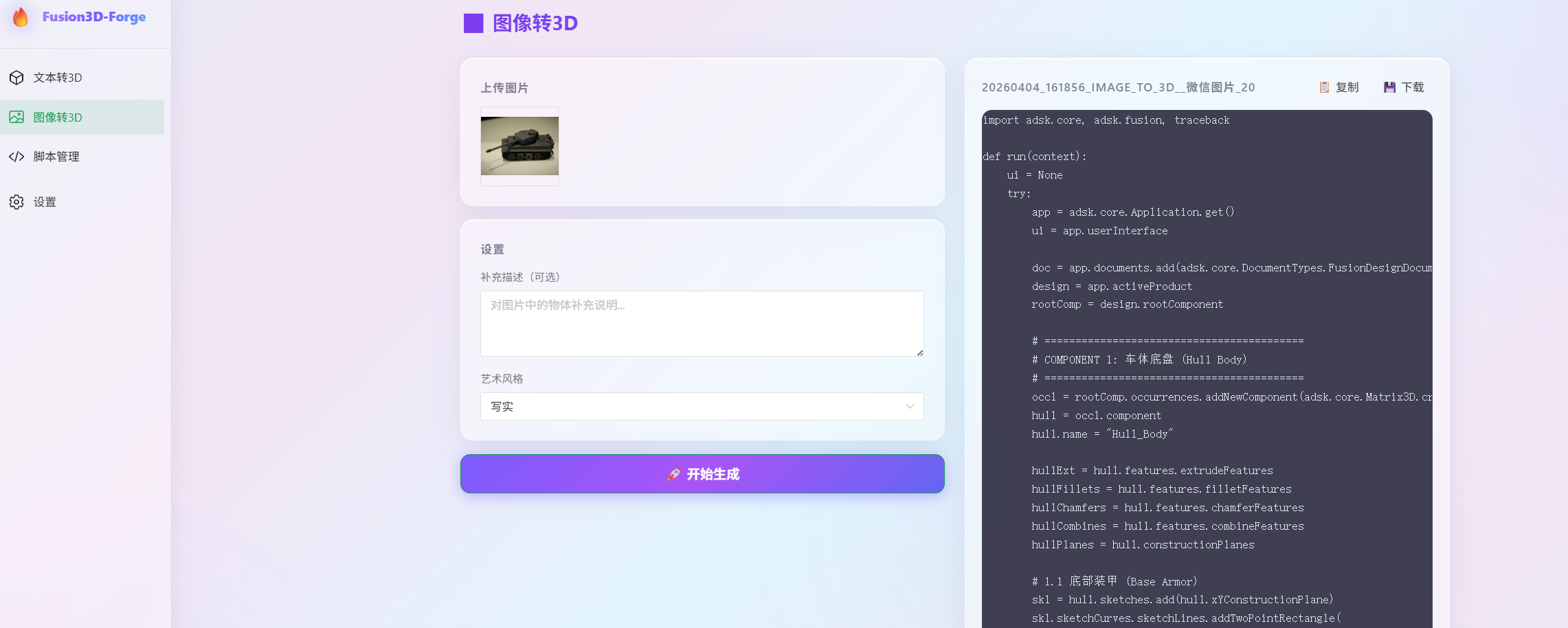This screenshot has width=1568, height=628.
Task: Click the flame logo icon
Action: tap(21, 17)
